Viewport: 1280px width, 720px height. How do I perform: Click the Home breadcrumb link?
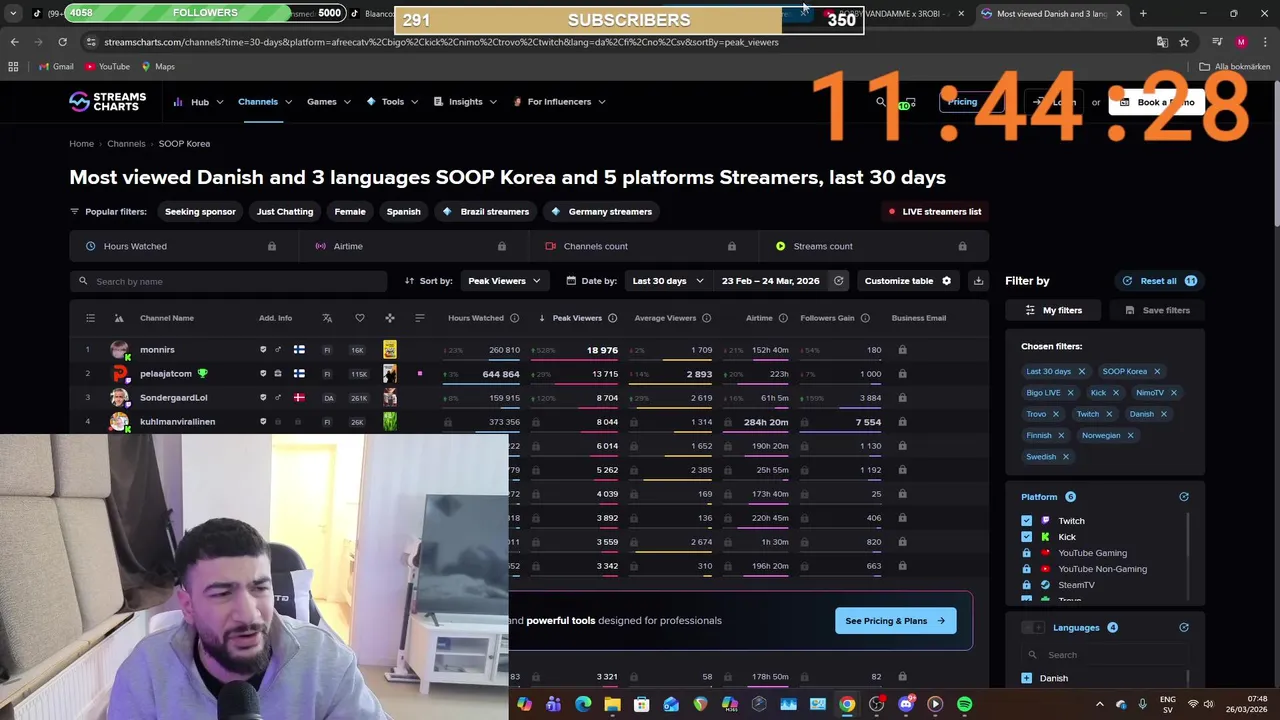pos(81,144)
